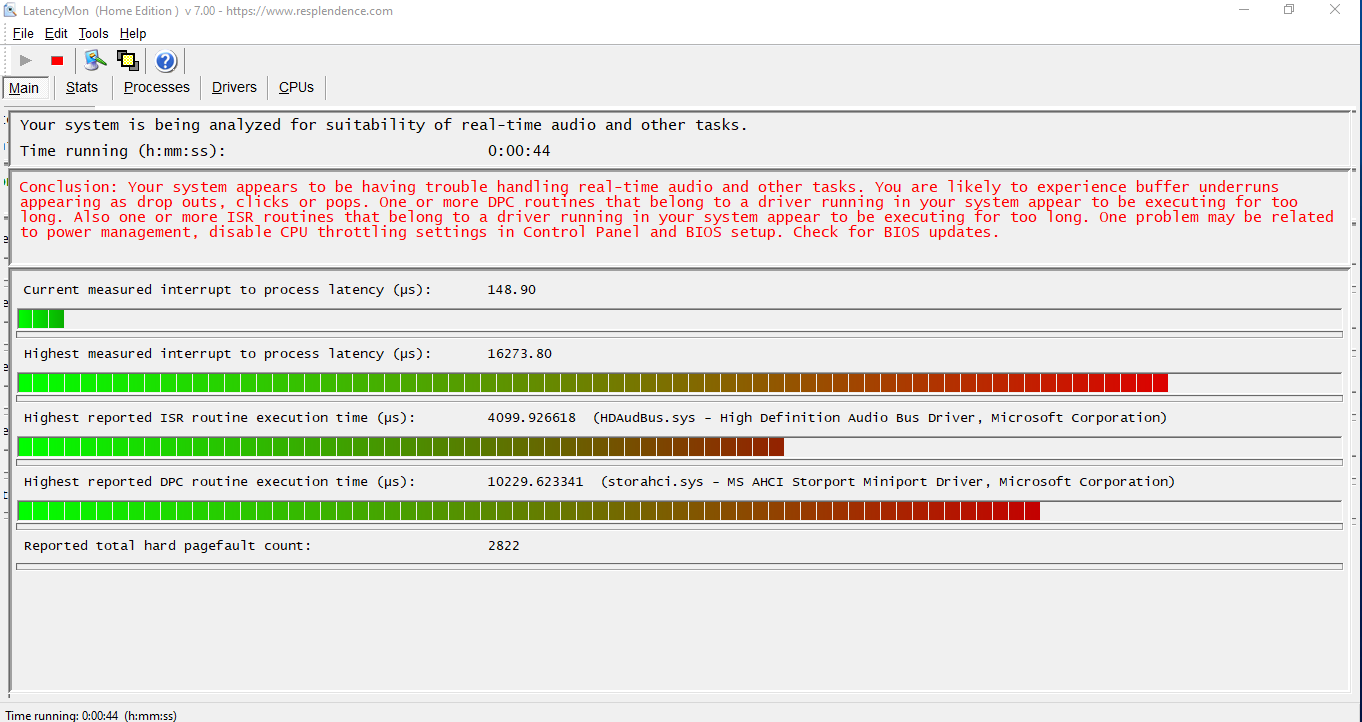The width and height of the screenshot is (1362, 722).
Task: Stop monitoring with the red square icon
Action: (57, 61)
